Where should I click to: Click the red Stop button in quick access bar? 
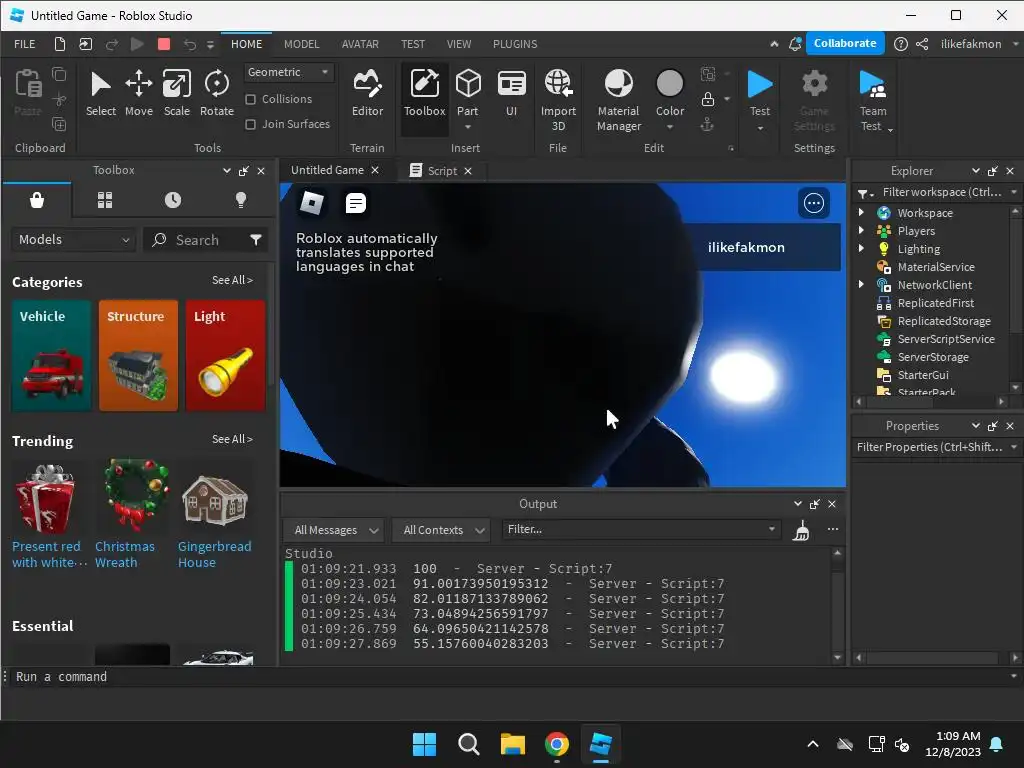click(164, 44)
